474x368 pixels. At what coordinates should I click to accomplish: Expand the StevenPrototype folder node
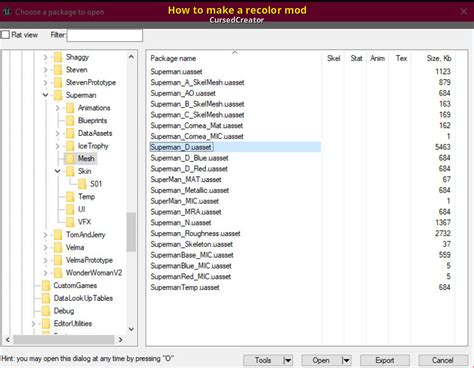pos(45,83)
